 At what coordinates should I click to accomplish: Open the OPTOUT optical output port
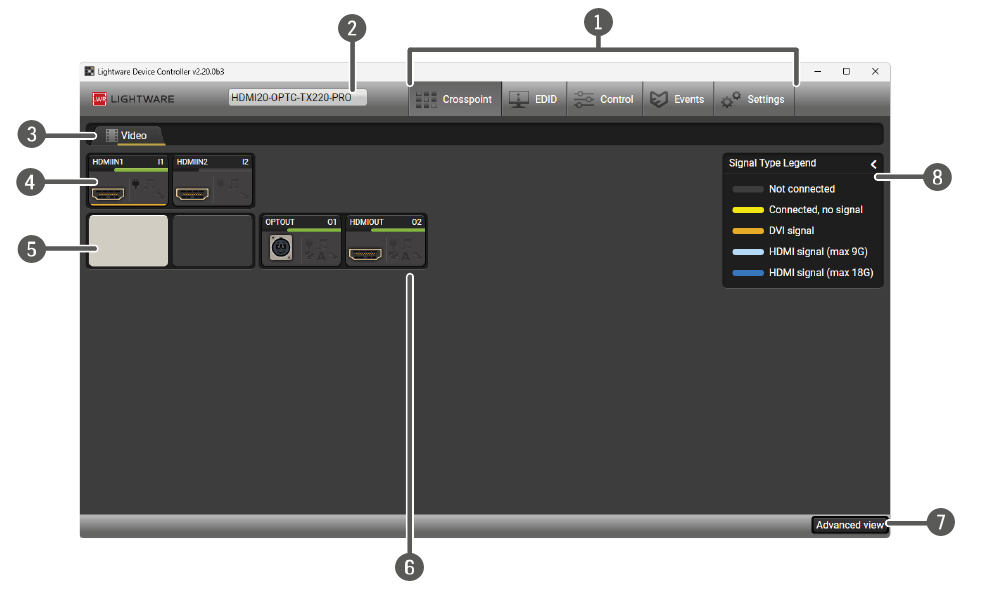point(300,241)
